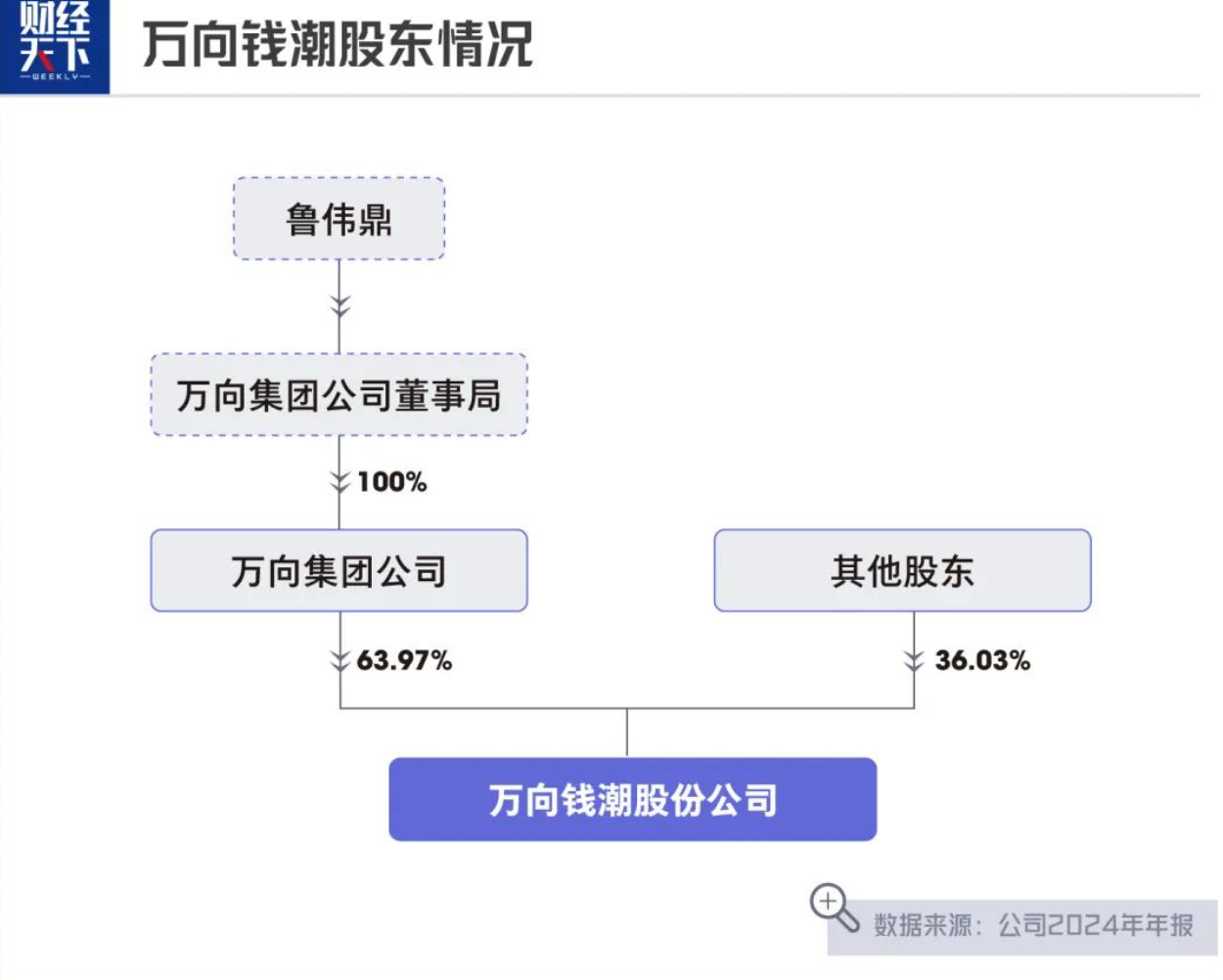
Task: Click the 万向钱潮股东情况 title
Action: coord(338,45)
